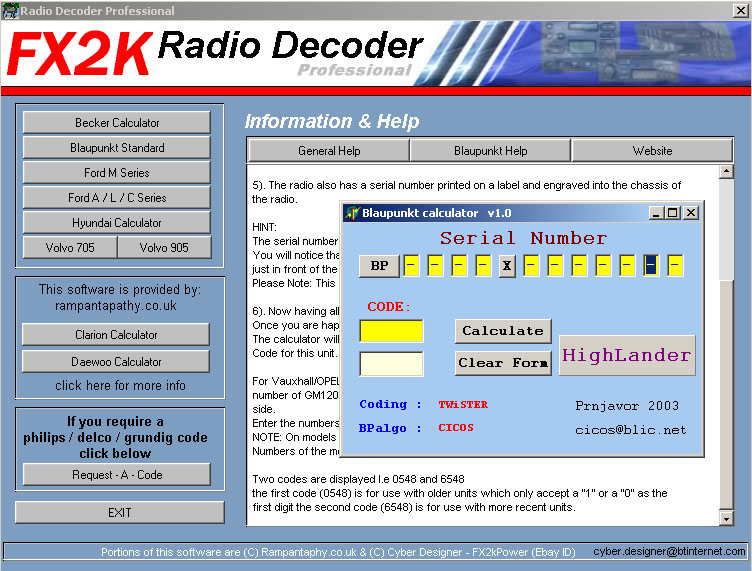
Task: Click the help text scrollbar up arrow
Action: coord(726,172)
